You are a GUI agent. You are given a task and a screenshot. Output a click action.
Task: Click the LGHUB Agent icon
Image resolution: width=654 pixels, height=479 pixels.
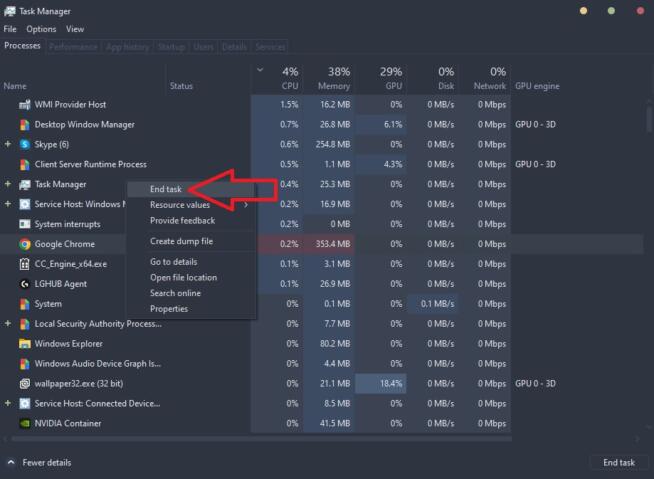25,284
